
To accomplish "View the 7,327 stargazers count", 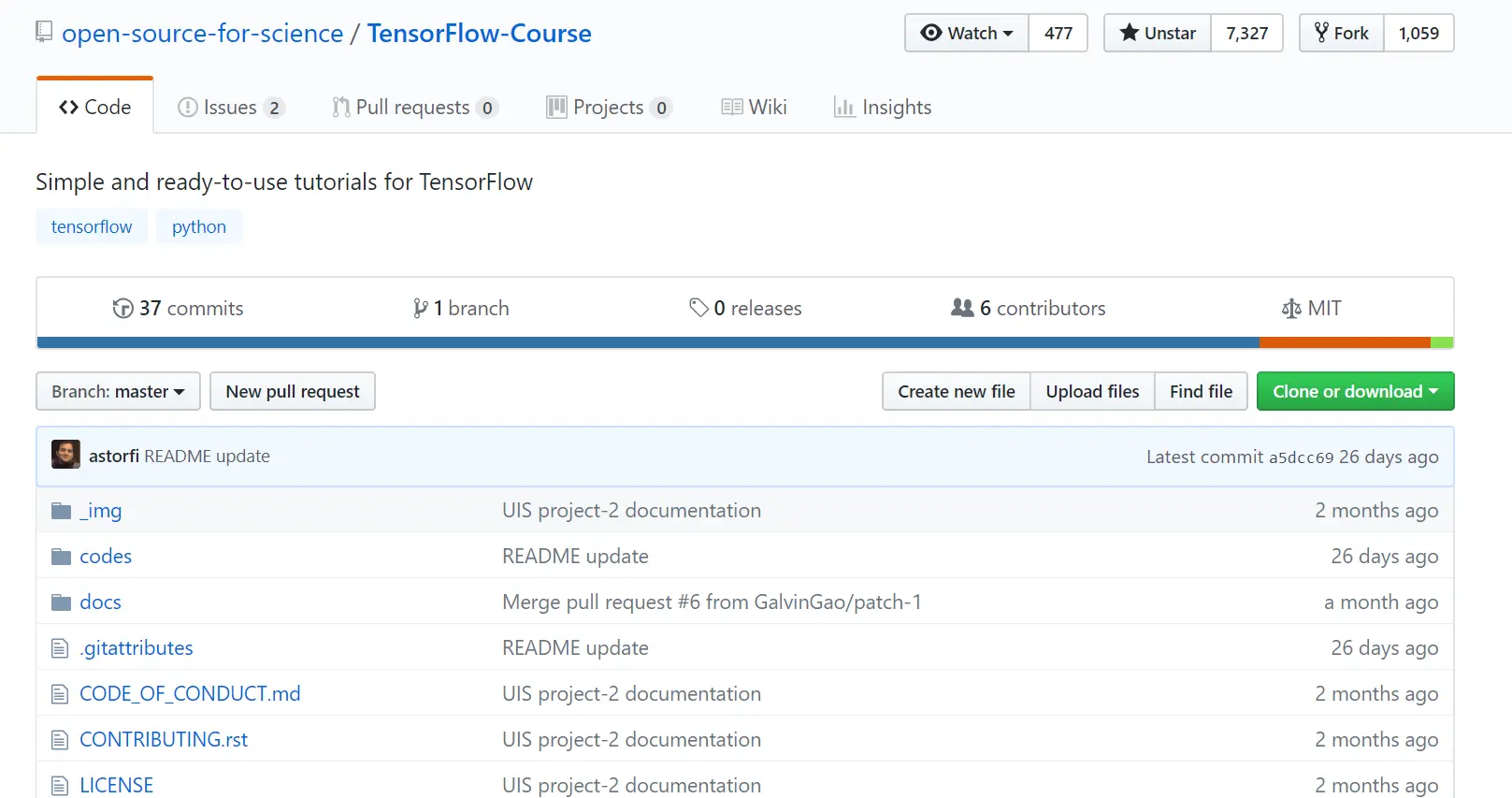I will coord(1247,33).
